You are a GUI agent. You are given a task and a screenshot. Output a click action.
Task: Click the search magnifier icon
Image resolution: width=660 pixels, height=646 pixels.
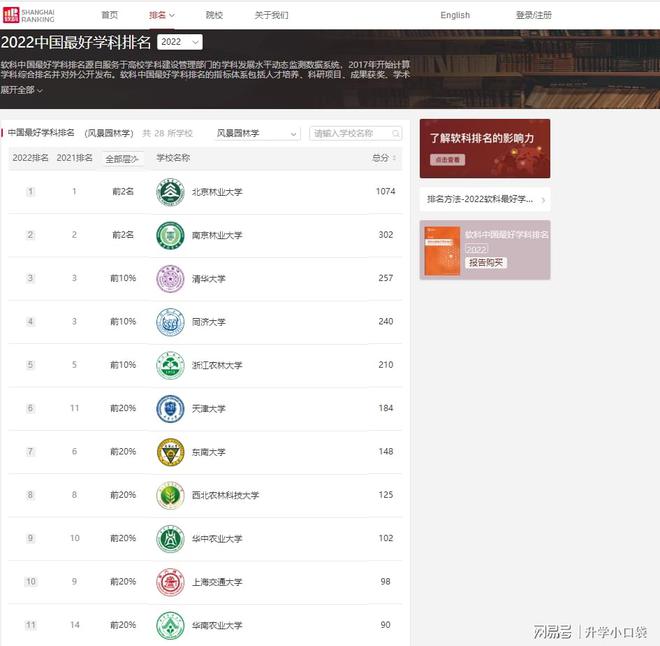tap(396, 133)
